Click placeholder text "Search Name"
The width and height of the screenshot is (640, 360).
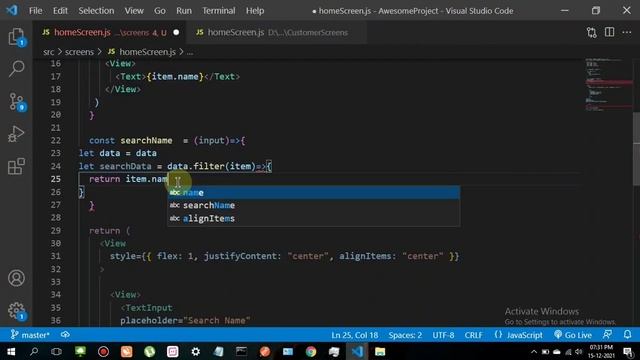coord(217,320)
